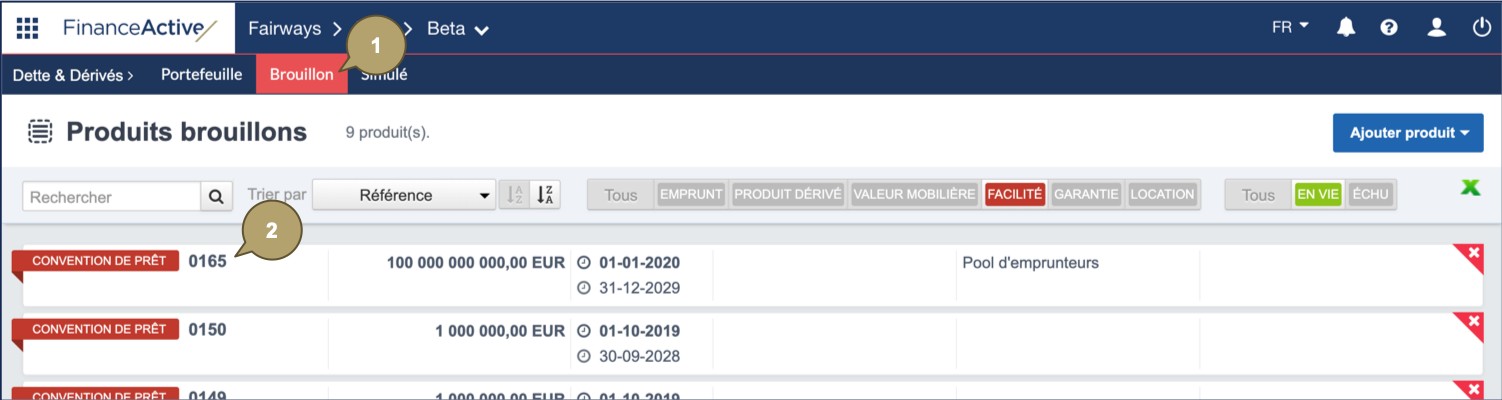1502x400 pixels.
Task: Open the apps grid menu icon
Action: 27,28
